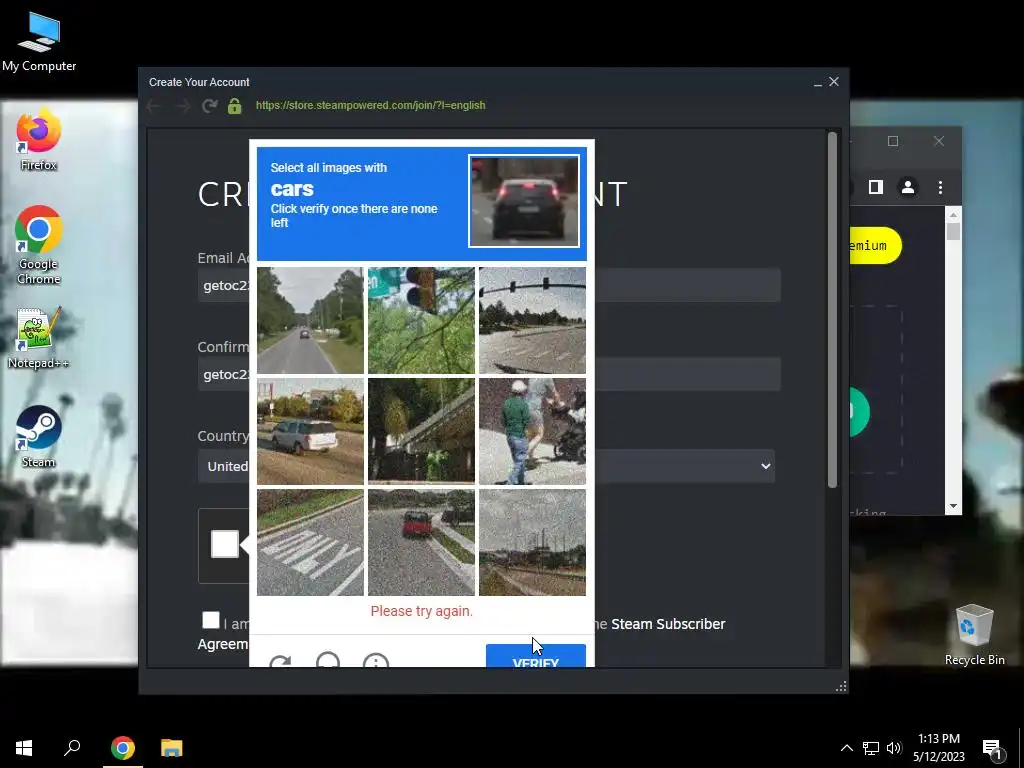Image resolution: width=1024 pixels, height=768 pixels.
Task: Minimize the Create Your Account window
Action: pyautogui.click(x=818, y=82)
